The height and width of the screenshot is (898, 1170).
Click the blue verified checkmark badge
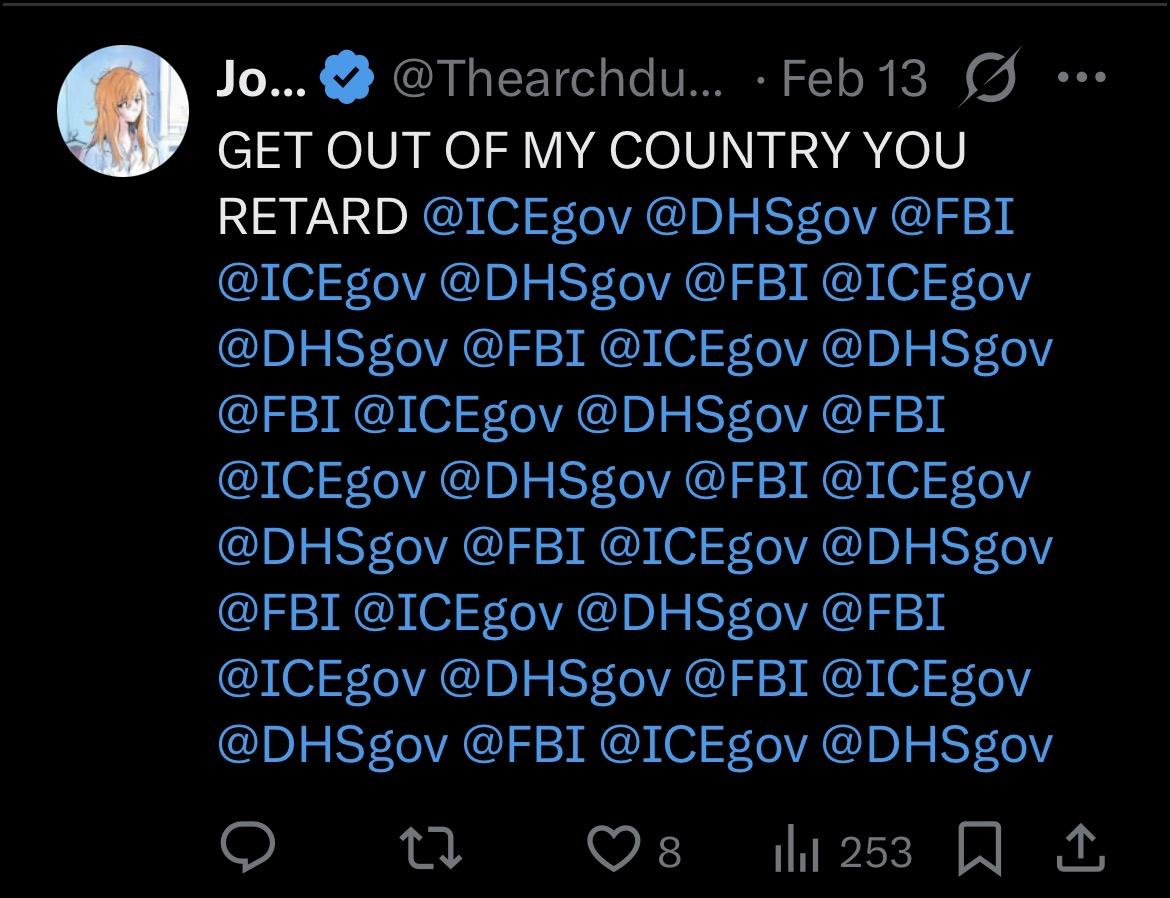tap(347, 79)
